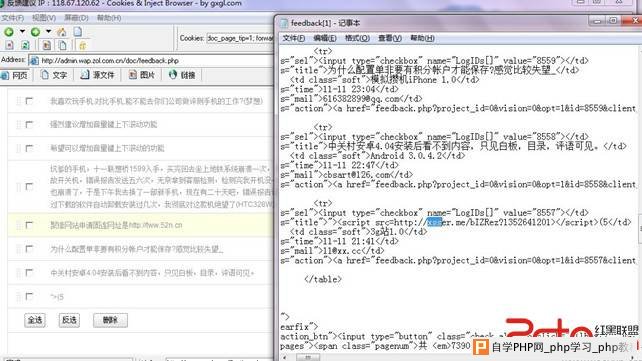Open 屏蔽(D) menu in Cookies browser

pos(76,18)
